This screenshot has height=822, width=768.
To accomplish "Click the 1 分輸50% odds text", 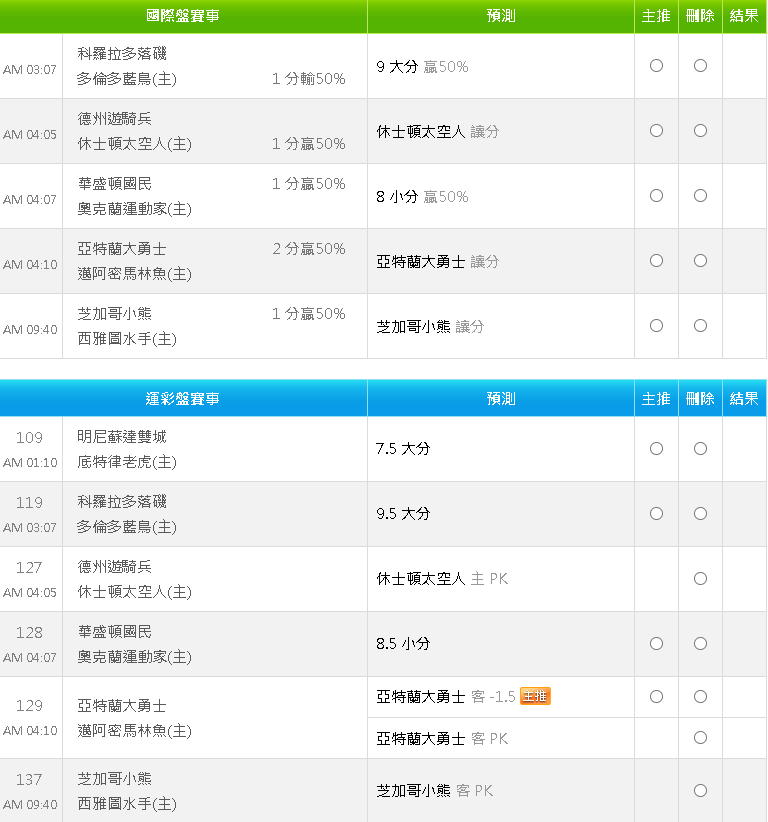I will 308,79.
